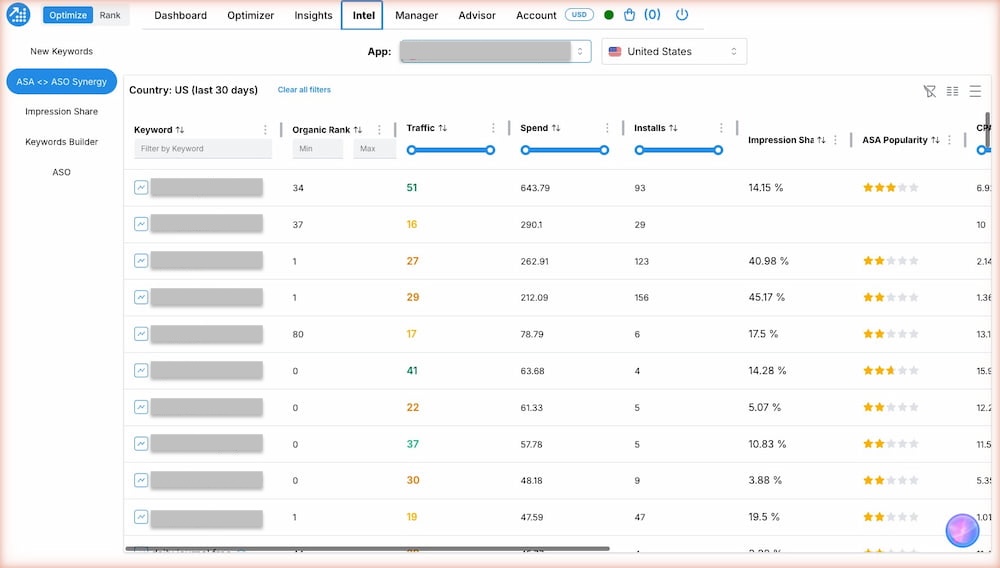Open the shopping bag cart icon

click(629, 15)
